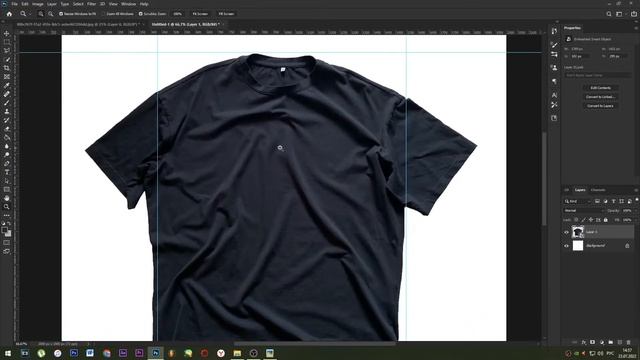Toggle lock position in Layers panel
This screenshot has height=360, width=640.
pos(591,220)
